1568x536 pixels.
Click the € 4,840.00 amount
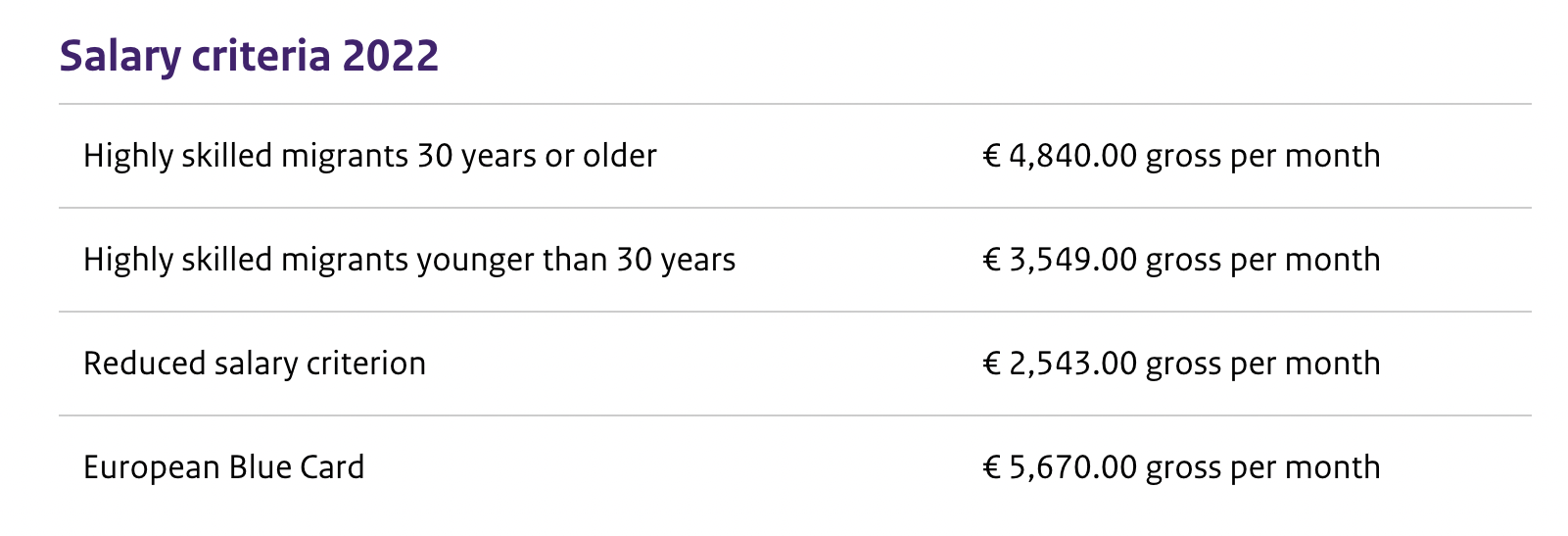(1060, 156)
